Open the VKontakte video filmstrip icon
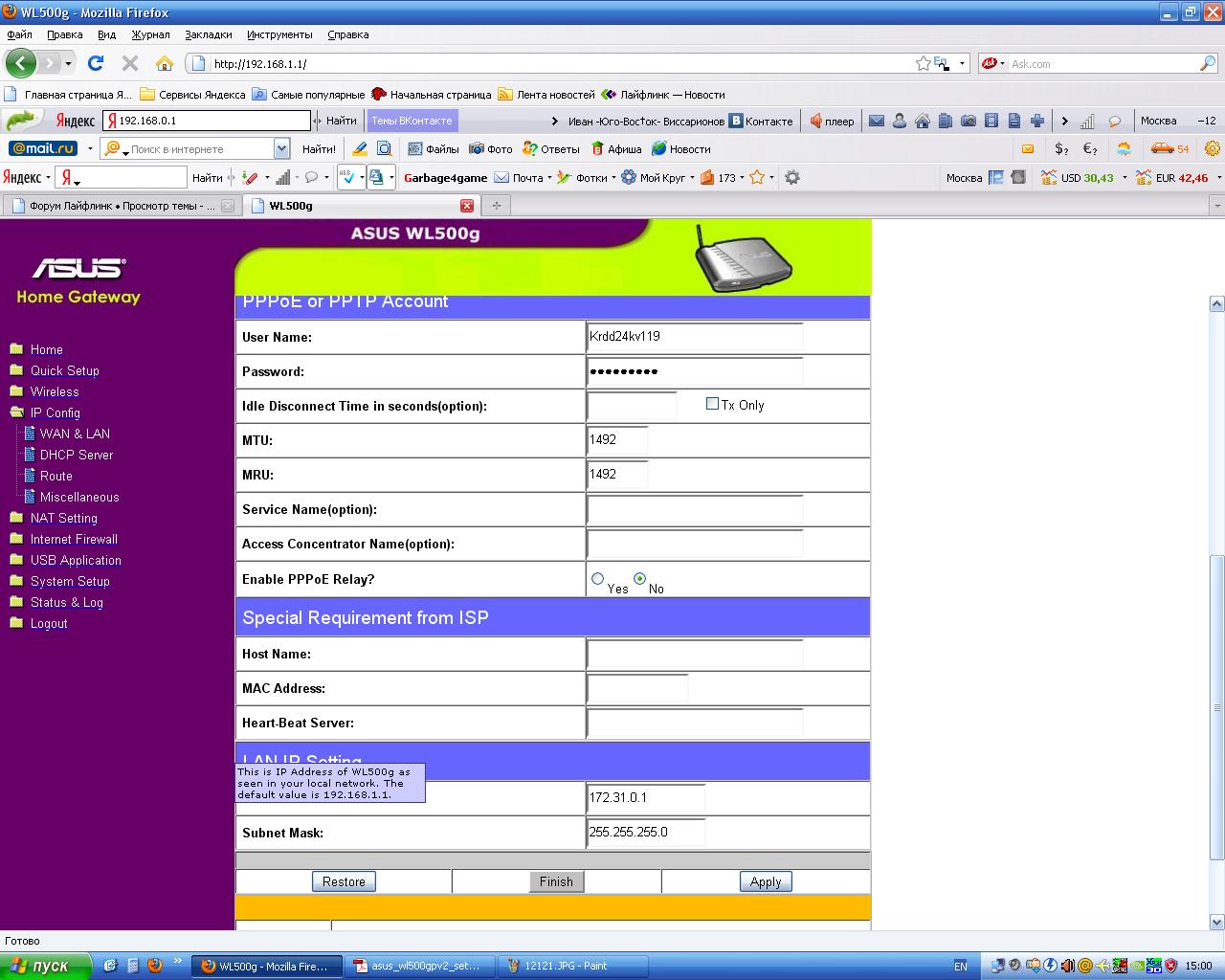Screen dimensions: 1225x980 [991, 121]
